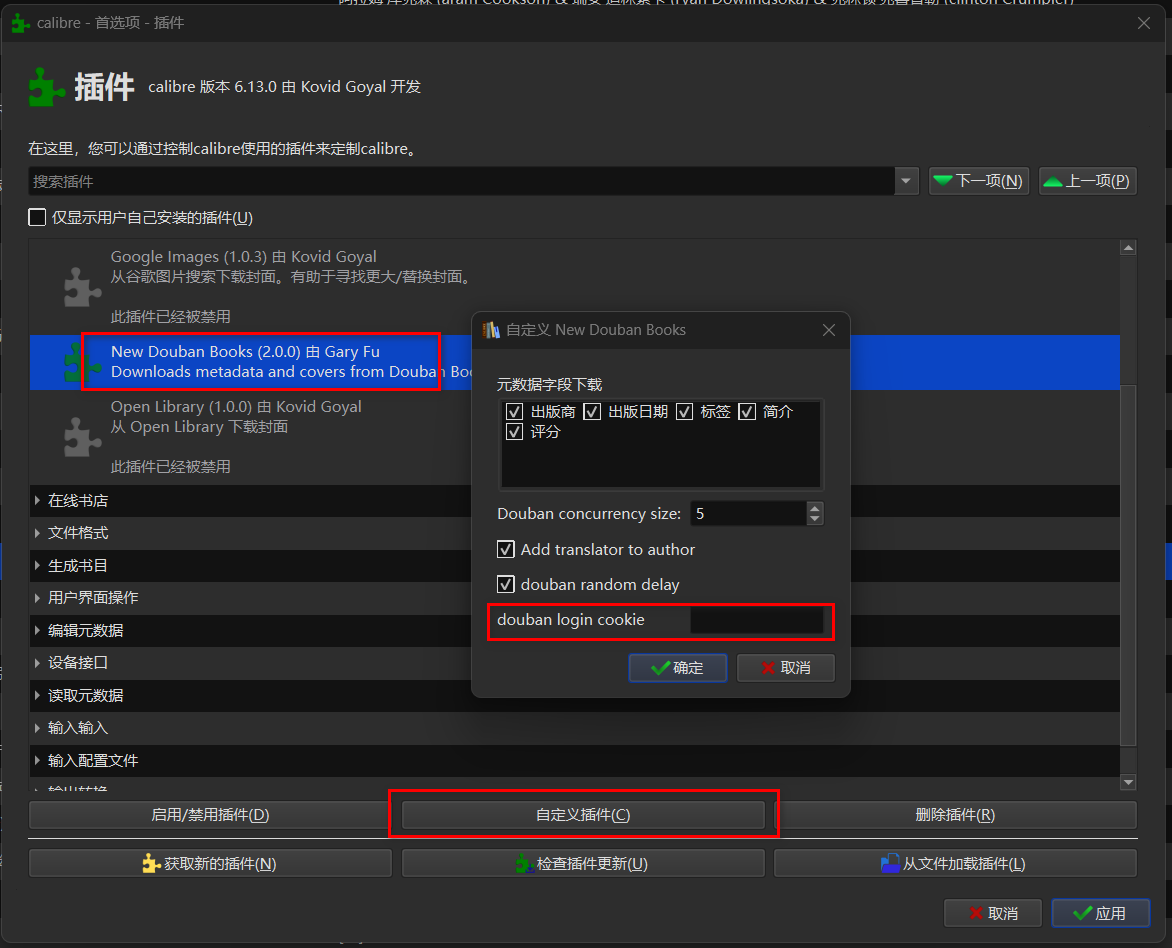The width and height of the screenshot is (1172, 948).
Task: Click 从文件加载插件(L) button
Action: click(x=955, y=864)
